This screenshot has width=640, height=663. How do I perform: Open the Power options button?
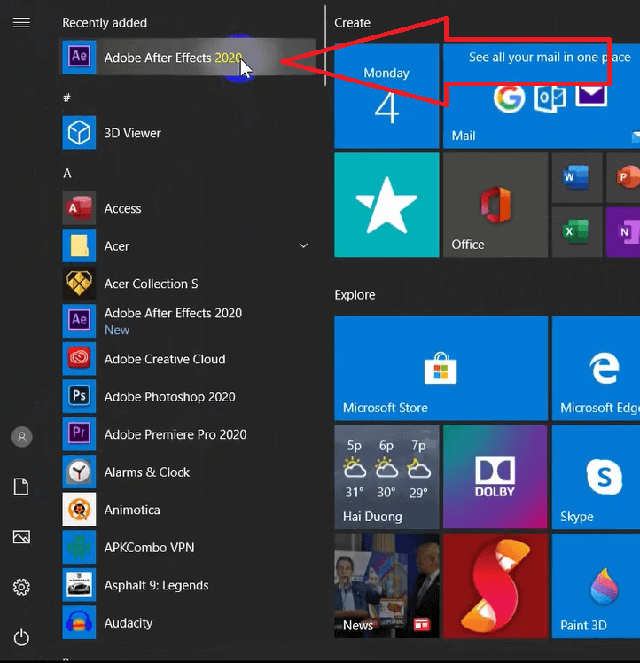(21, 637)
